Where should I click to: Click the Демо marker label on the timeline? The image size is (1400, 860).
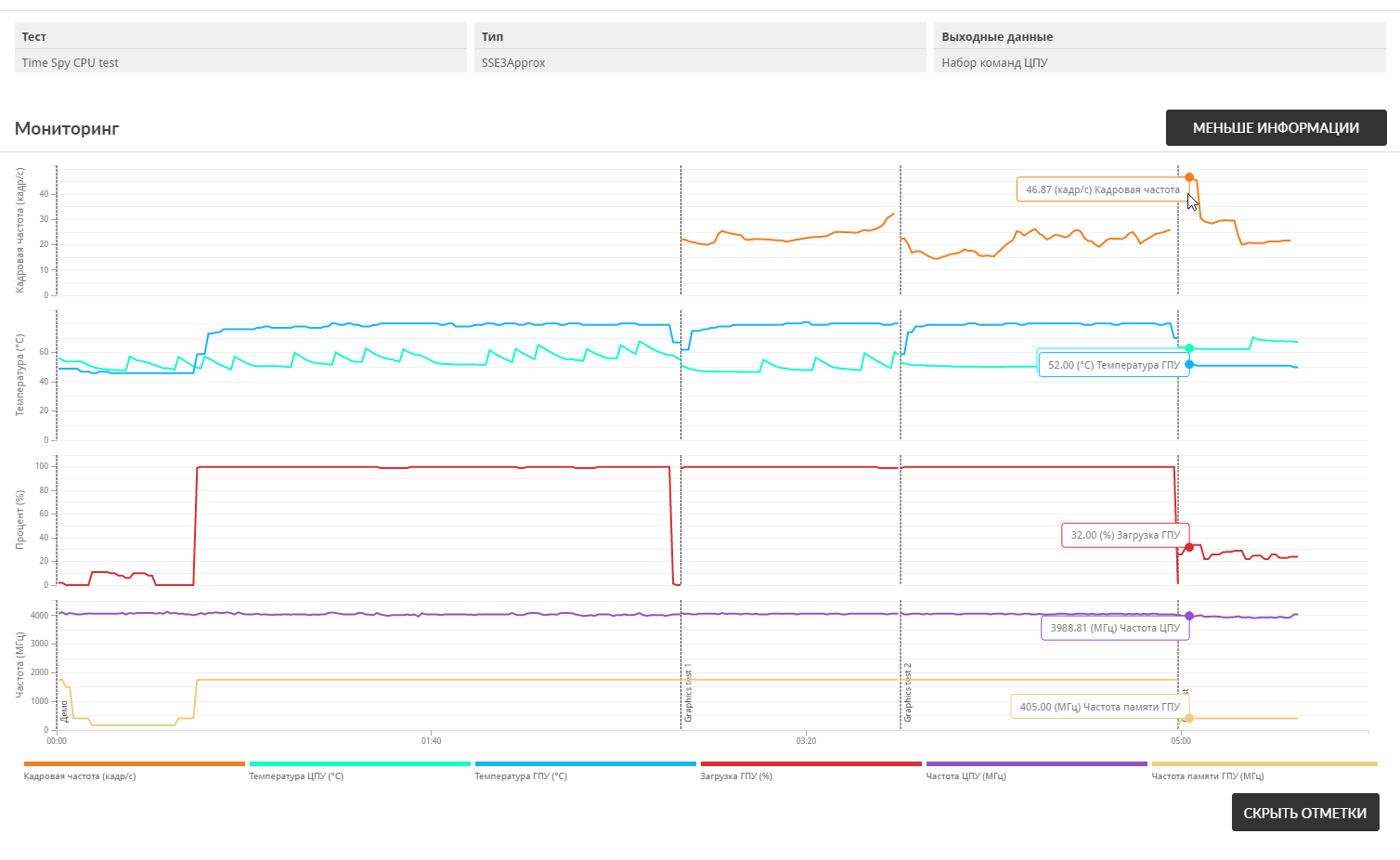[64, 711]
